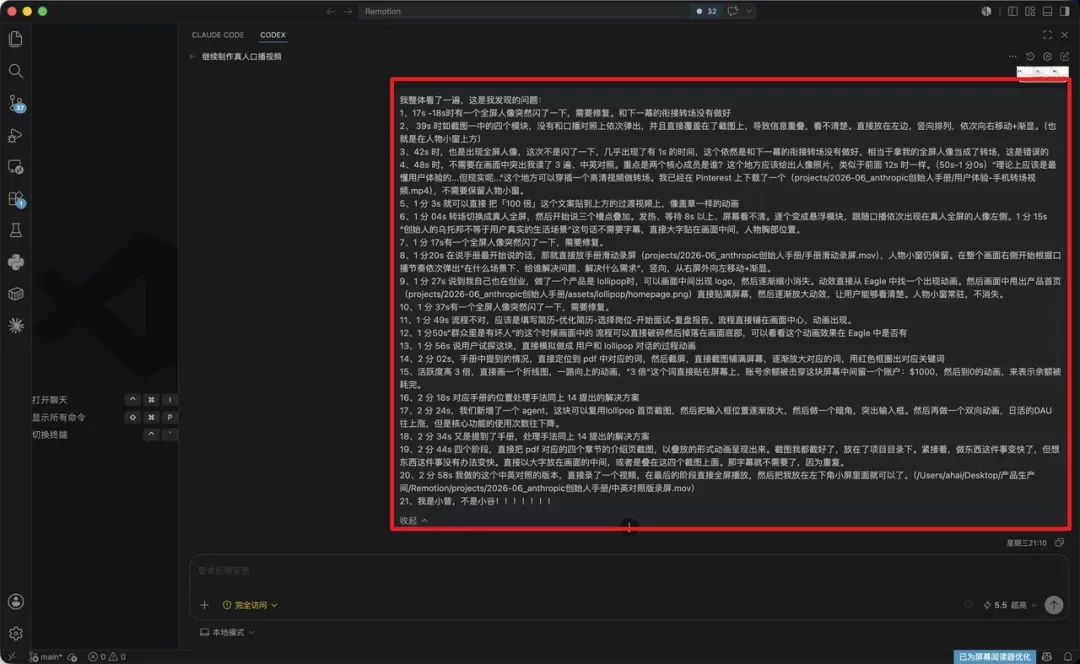Open notifications bell in status bar
This screenshot has height=664, width=1080.
coord(1067,657)
